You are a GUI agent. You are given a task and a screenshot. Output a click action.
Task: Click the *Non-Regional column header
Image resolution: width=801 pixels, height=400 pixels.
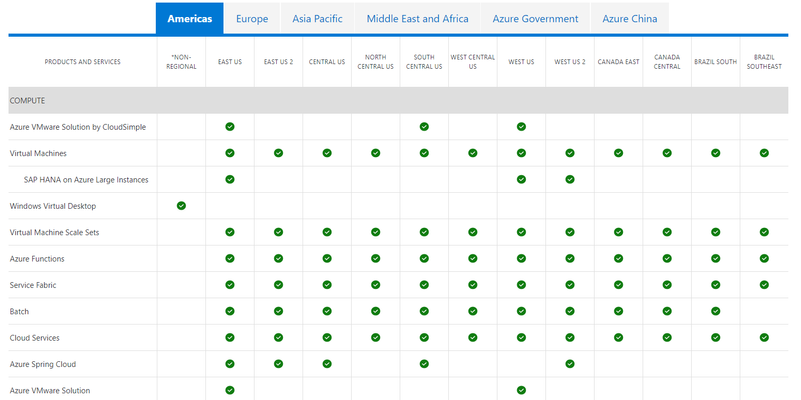click(x=181, y=62)
